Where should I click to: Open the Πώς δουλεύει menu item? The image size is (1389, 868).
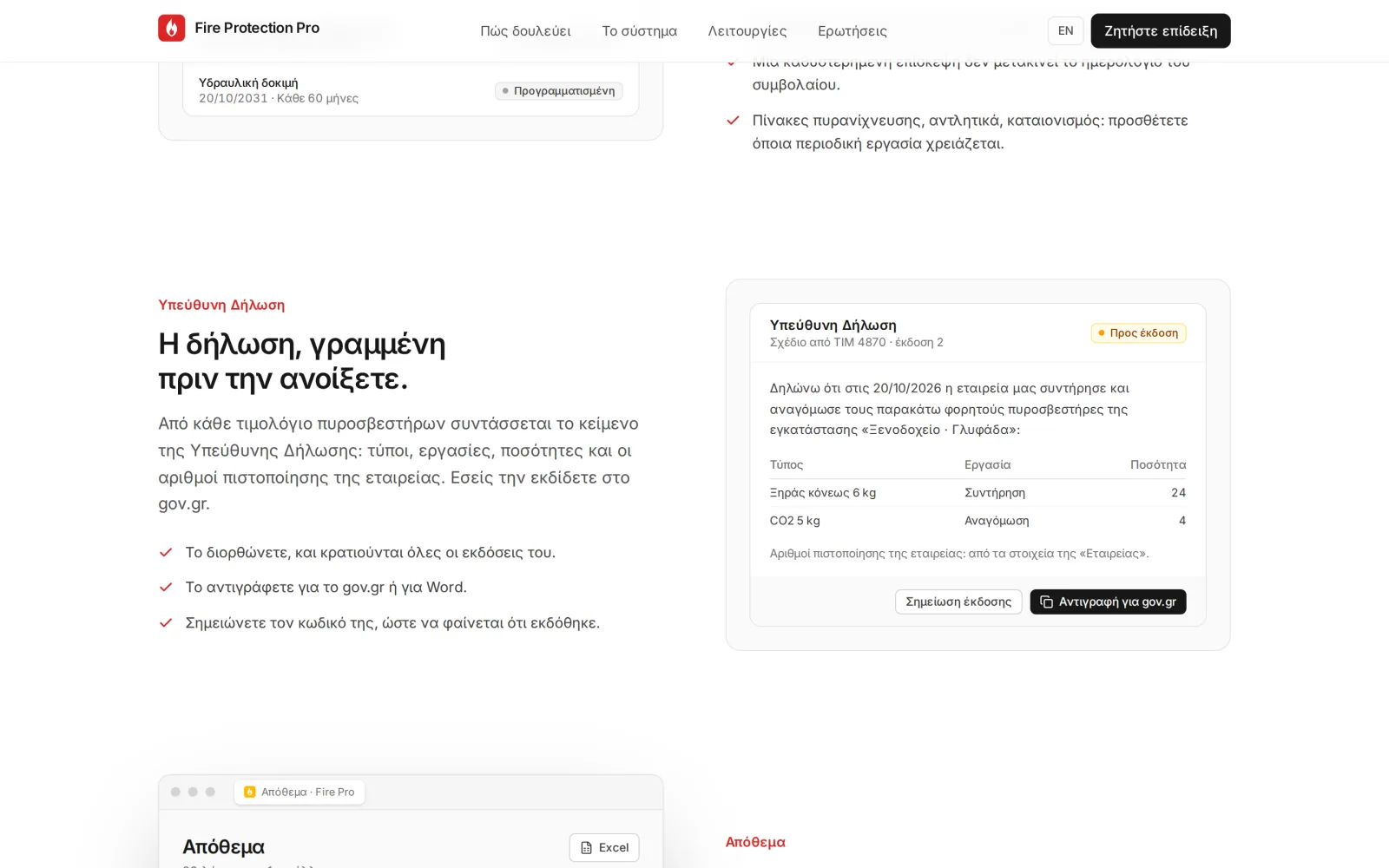tap(525, 31)
